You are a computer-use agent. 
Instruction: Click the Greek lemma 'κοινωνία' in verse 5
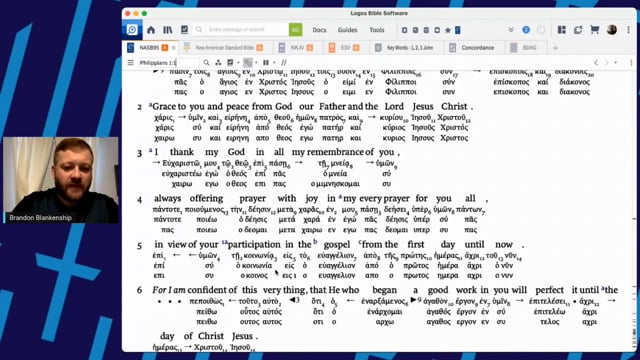(256, 266)
